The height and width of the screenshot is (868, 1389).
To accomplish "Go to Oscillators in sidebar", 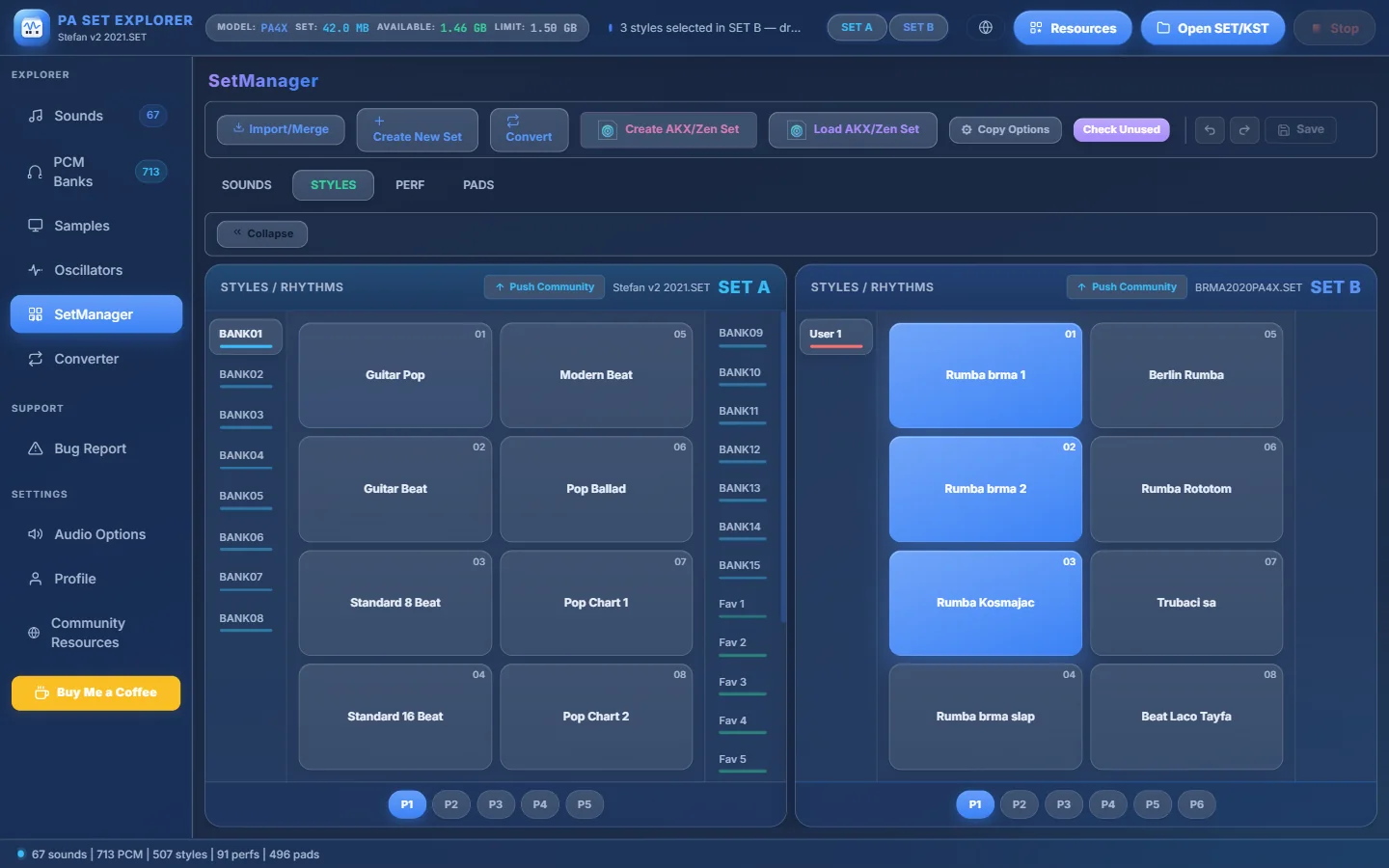I will pos(96,270).
